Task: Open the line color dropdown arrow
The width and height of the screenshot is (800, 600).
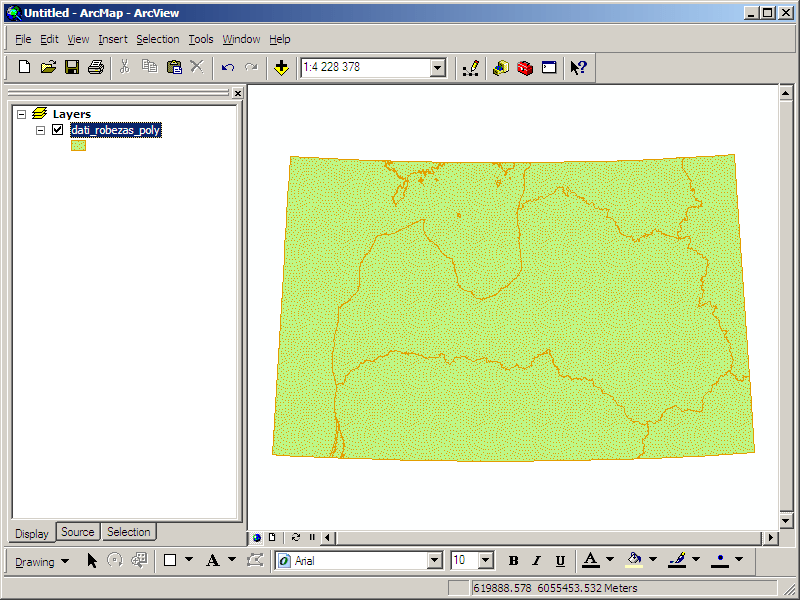Action: (695, 560)
